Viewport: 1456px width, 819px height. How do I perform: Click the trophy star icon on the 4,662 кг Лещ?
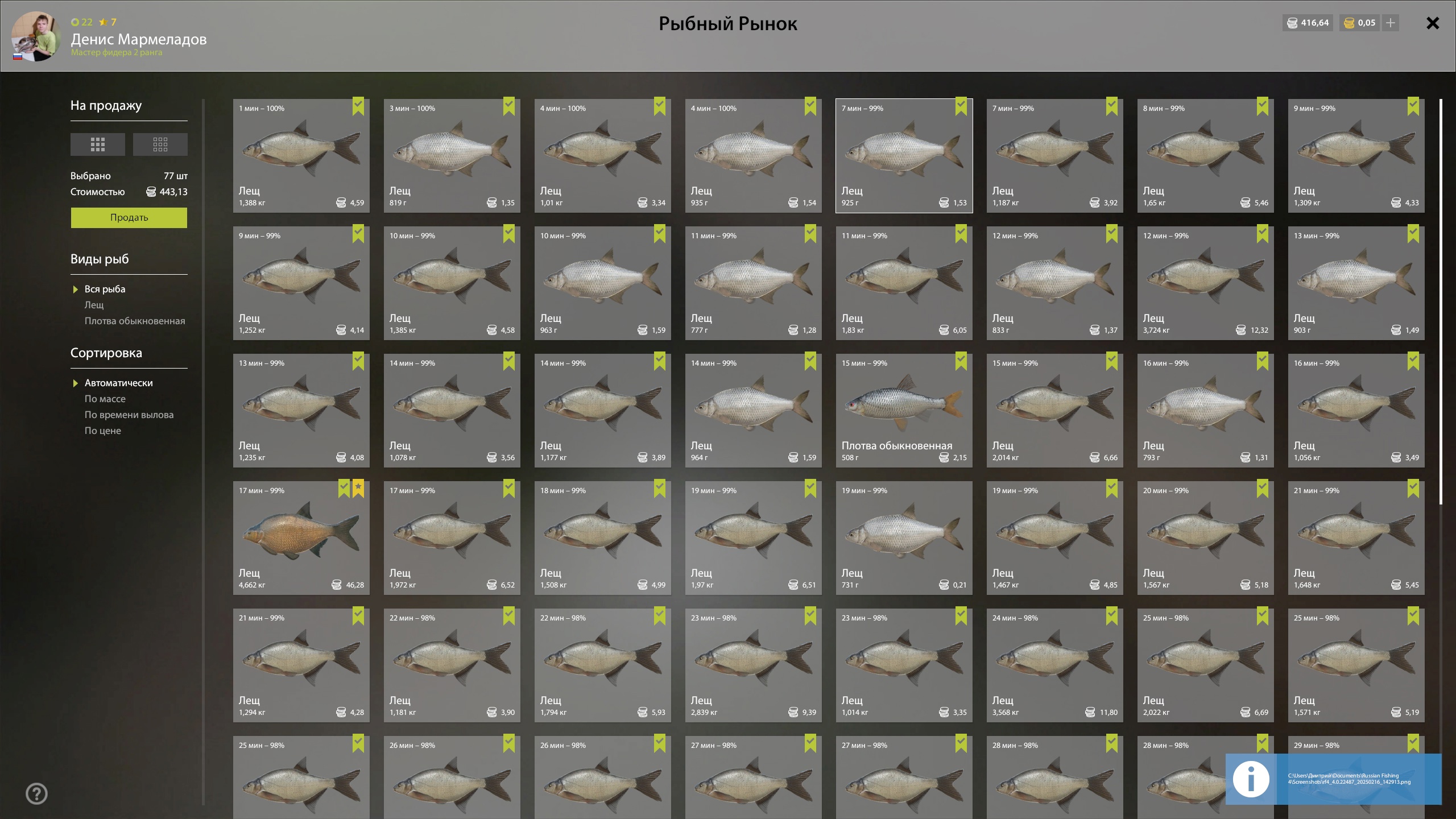click(358, 488)
